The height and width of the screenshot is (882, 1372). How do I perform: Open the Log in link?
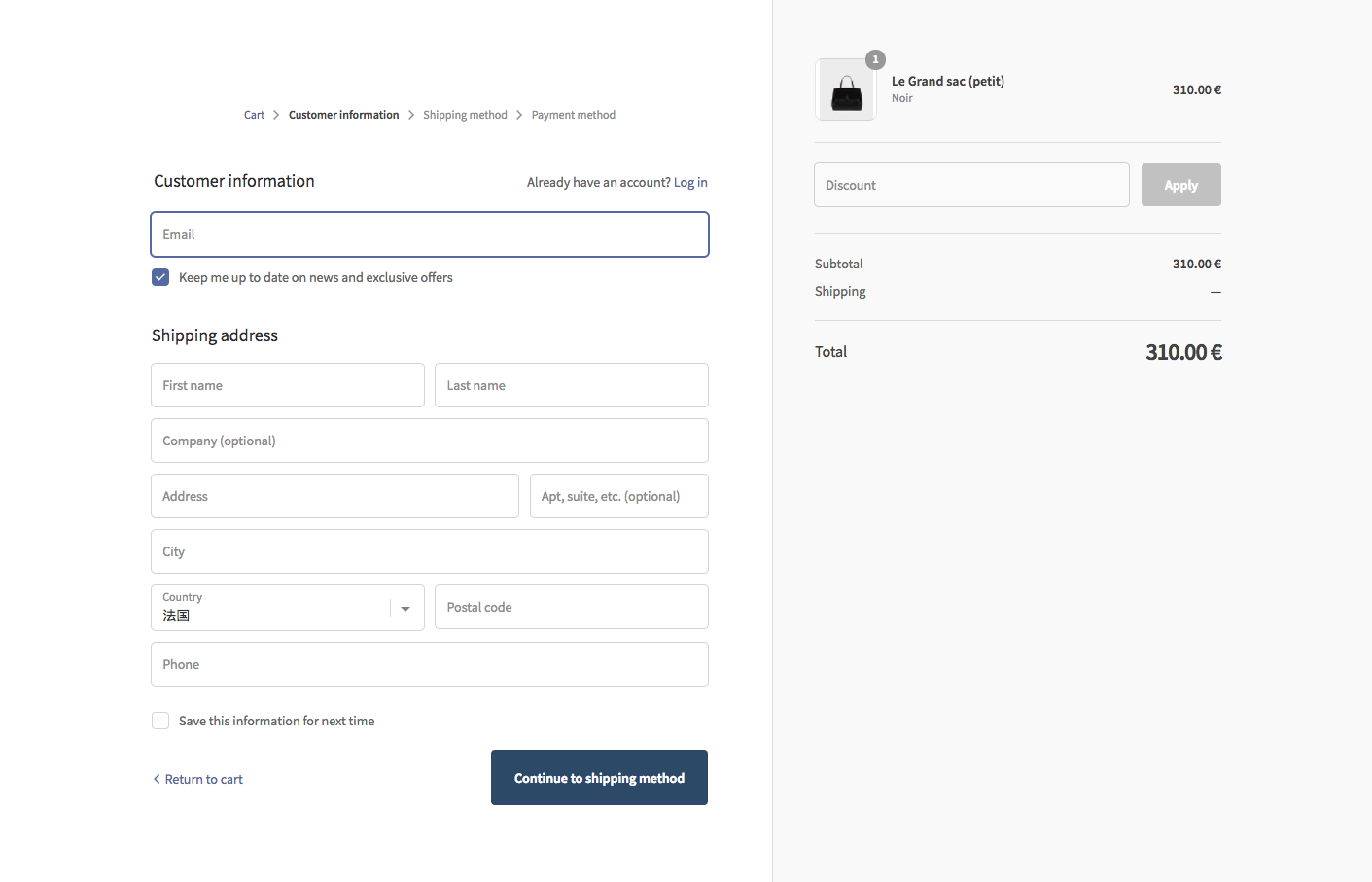click(x=690, y=182)
